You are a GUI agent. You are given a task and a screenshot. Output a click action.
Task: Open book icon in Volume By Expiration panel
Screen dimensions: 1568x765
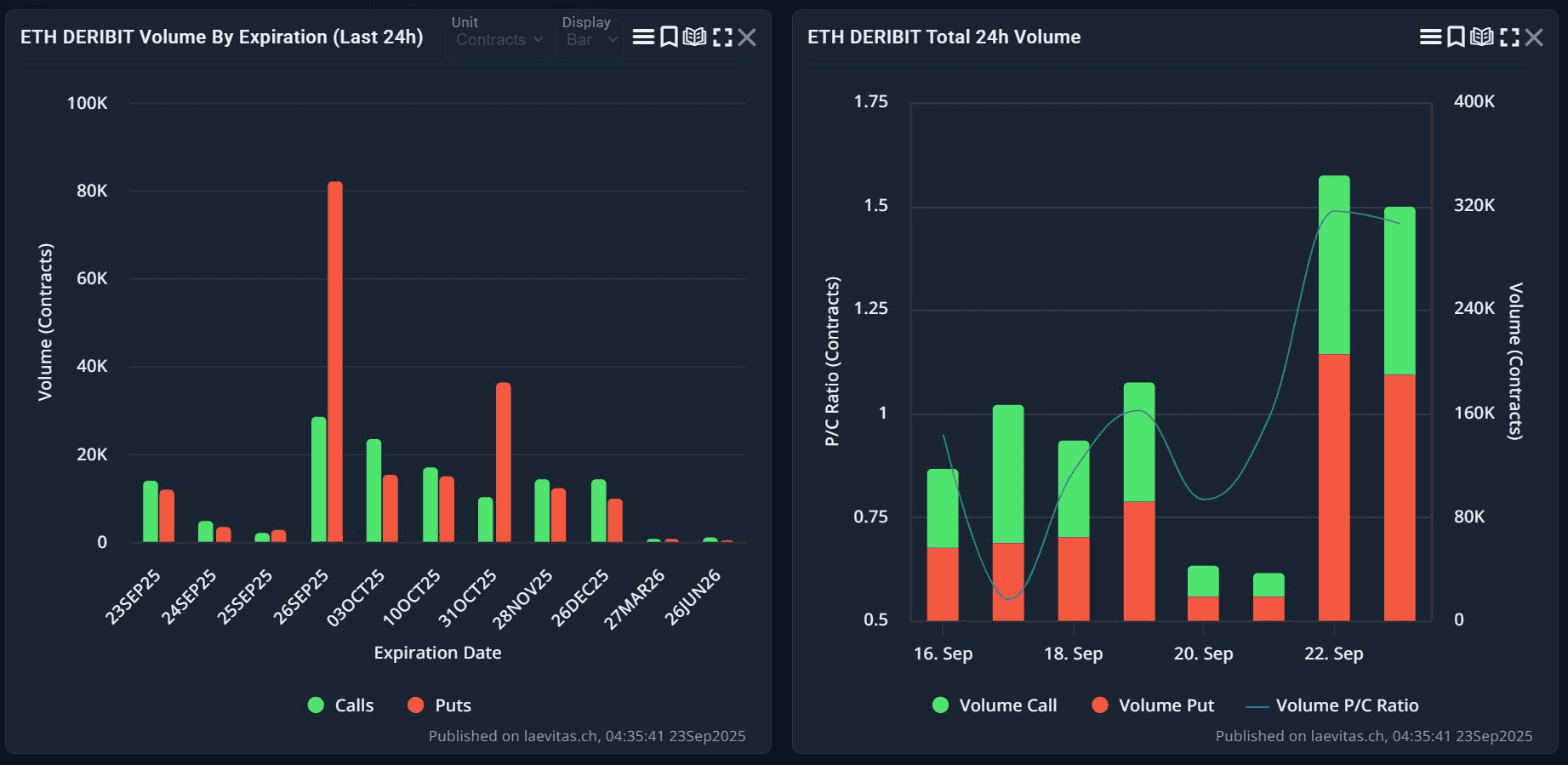[x=695, y=37]
